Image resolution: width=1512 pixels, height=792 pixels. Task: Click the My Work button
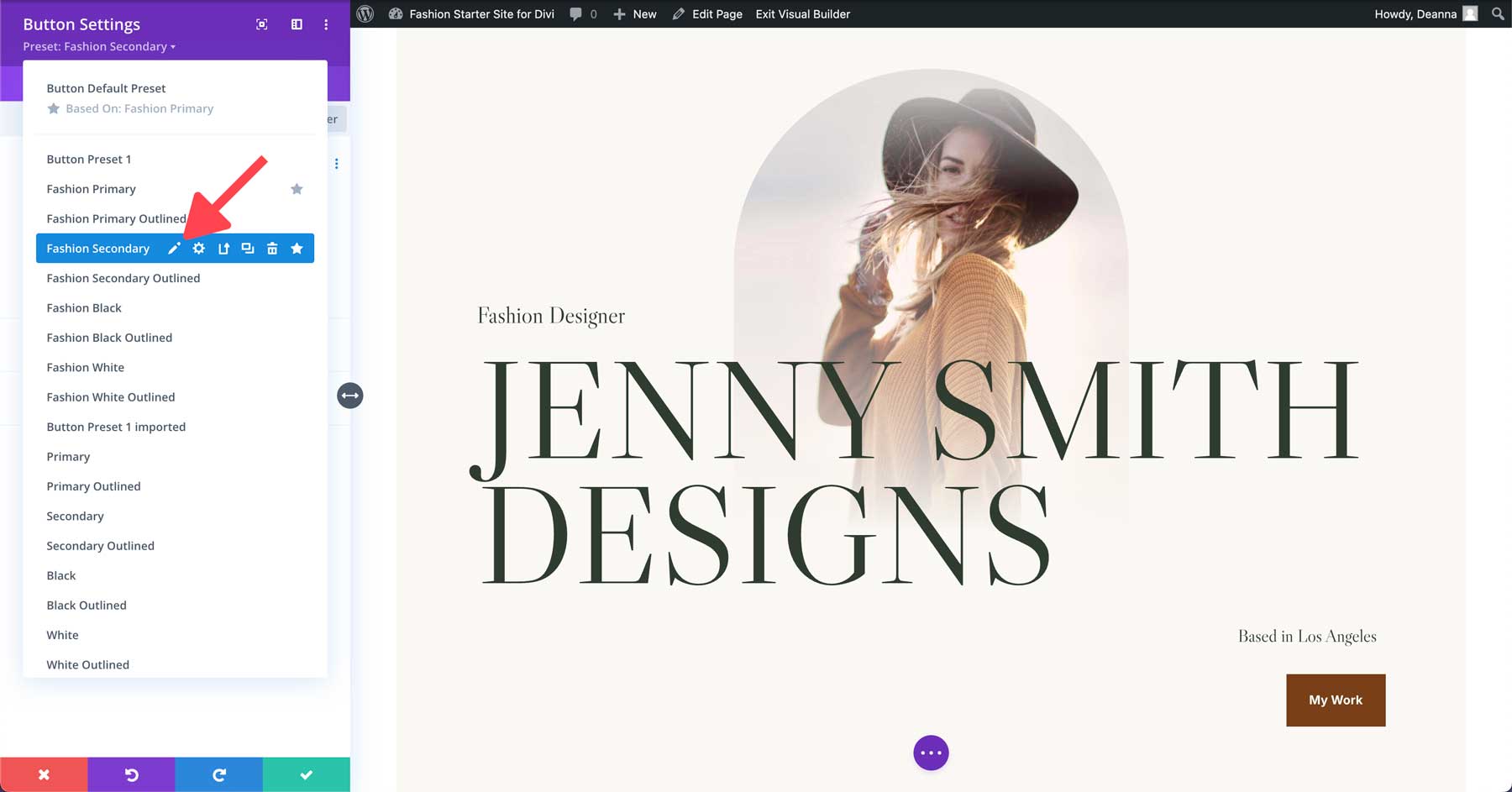pos(1335,699)
